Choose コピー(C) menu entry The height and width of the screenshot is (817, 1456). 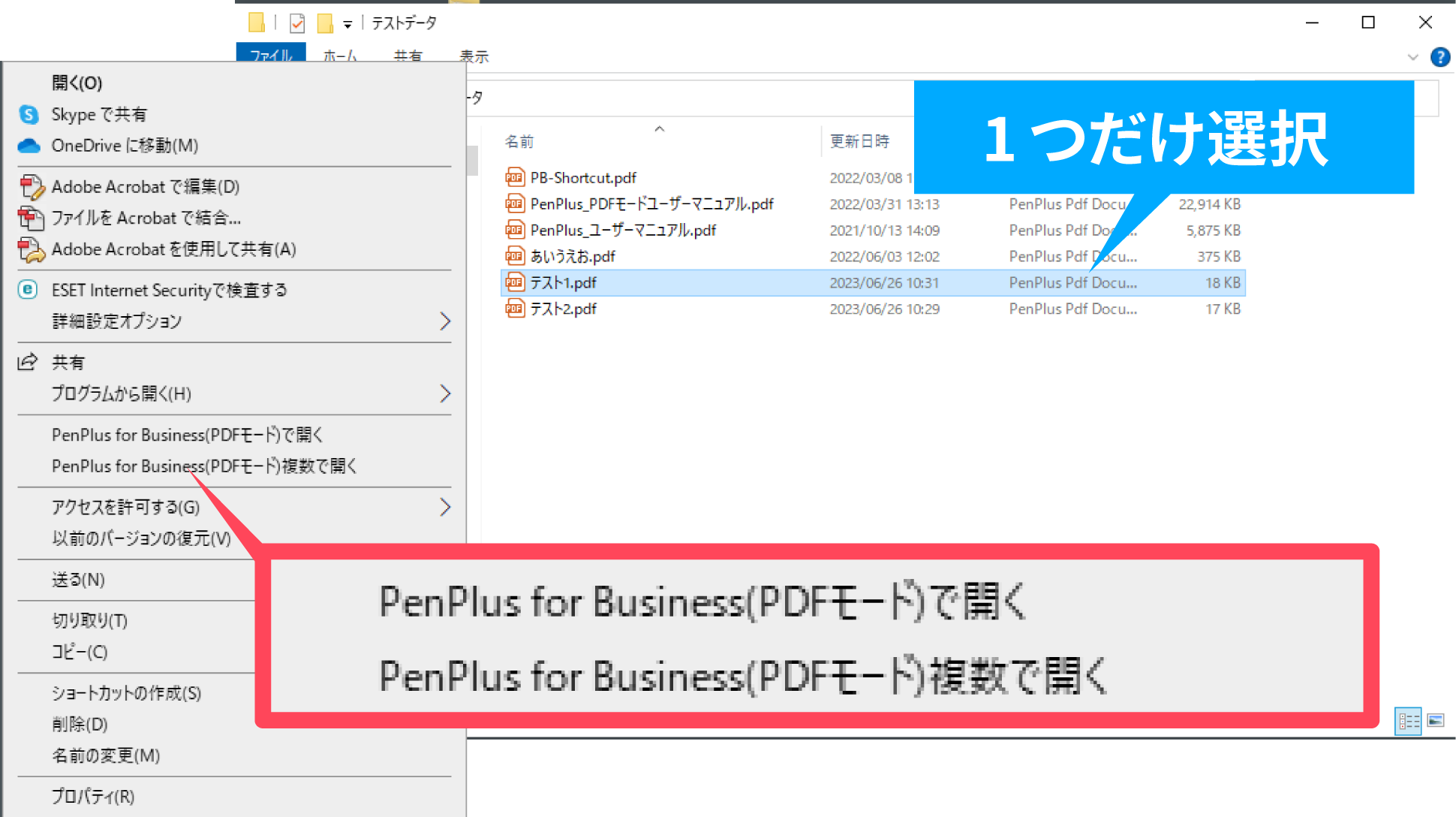80,652
